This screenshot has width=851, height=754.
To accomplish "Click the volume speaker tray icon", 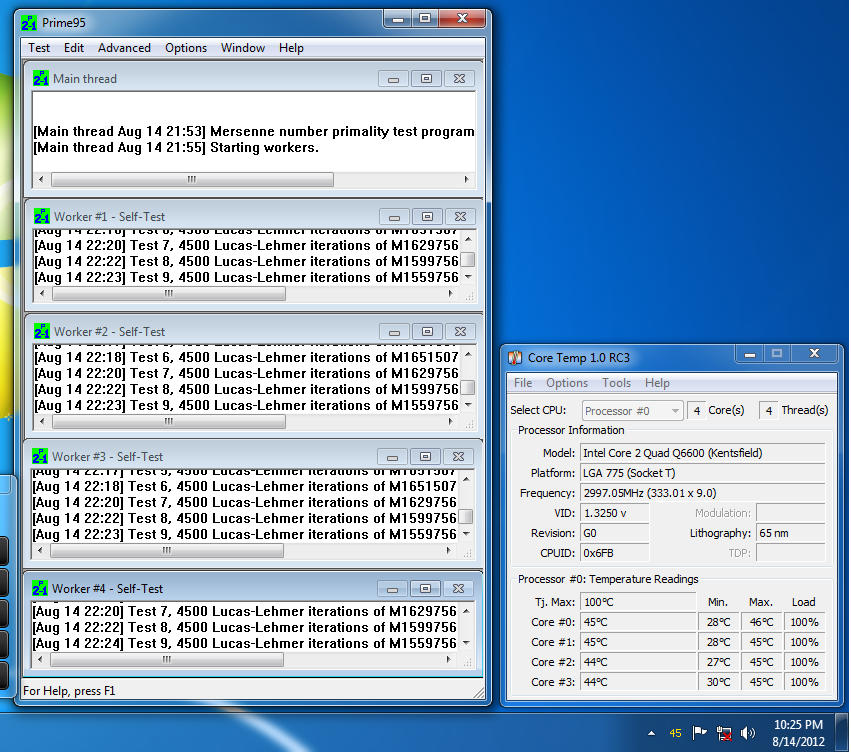I will pyautogui.click(x=748, y=733).
